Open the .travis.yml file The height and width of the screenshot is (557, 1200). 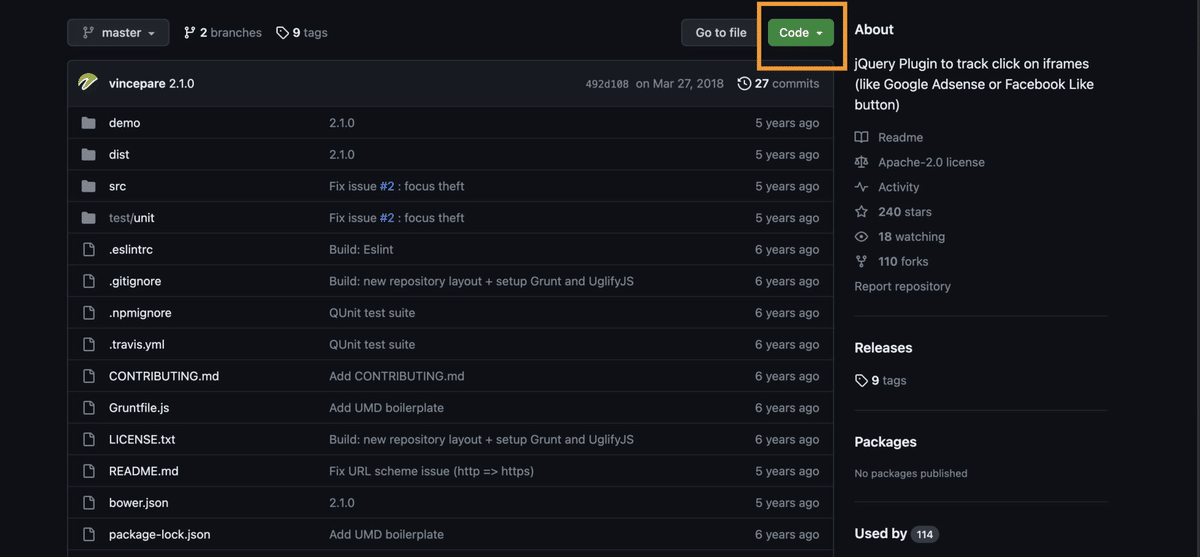click(x=137, y=345)
